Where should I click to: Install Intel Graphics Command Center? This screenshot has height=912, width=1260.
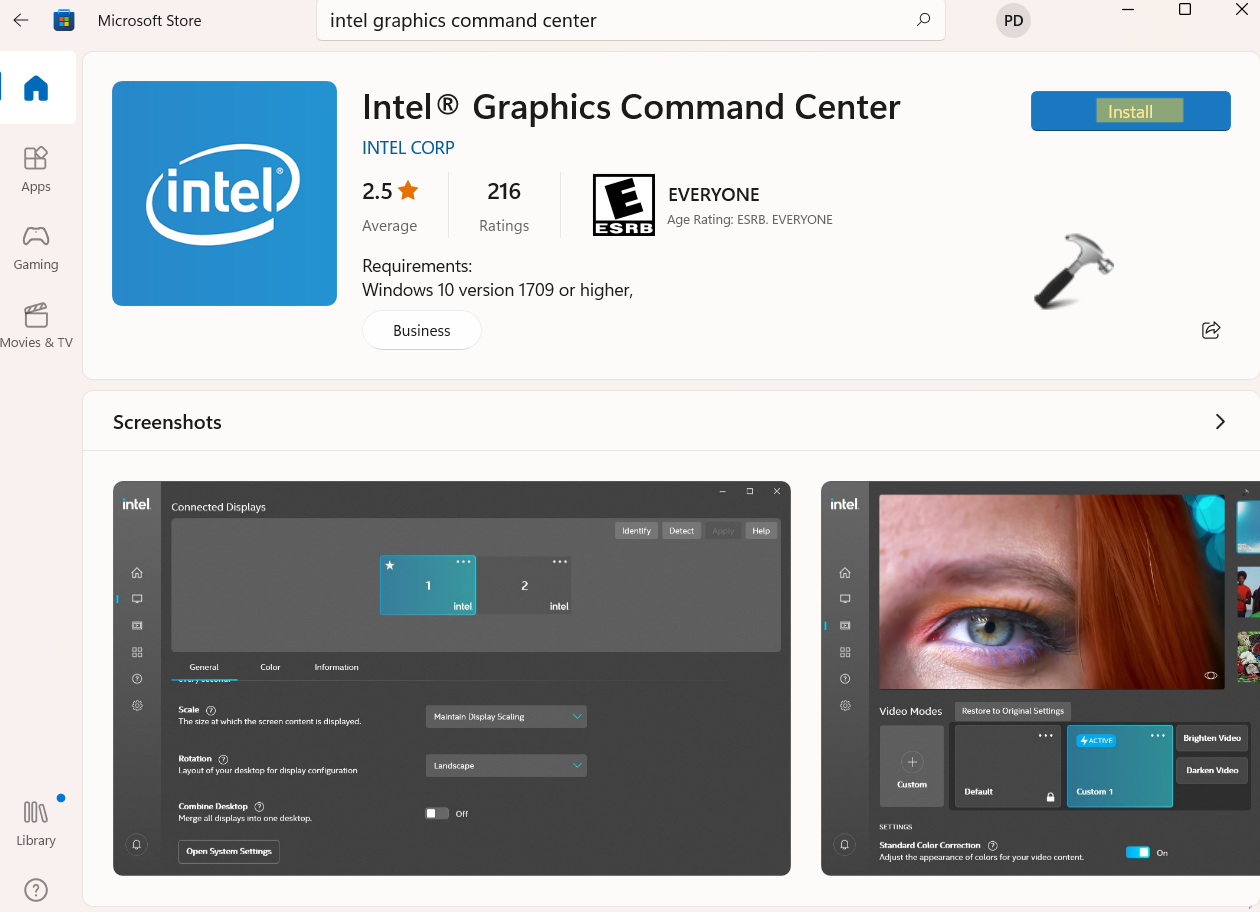coord(1131,111)
